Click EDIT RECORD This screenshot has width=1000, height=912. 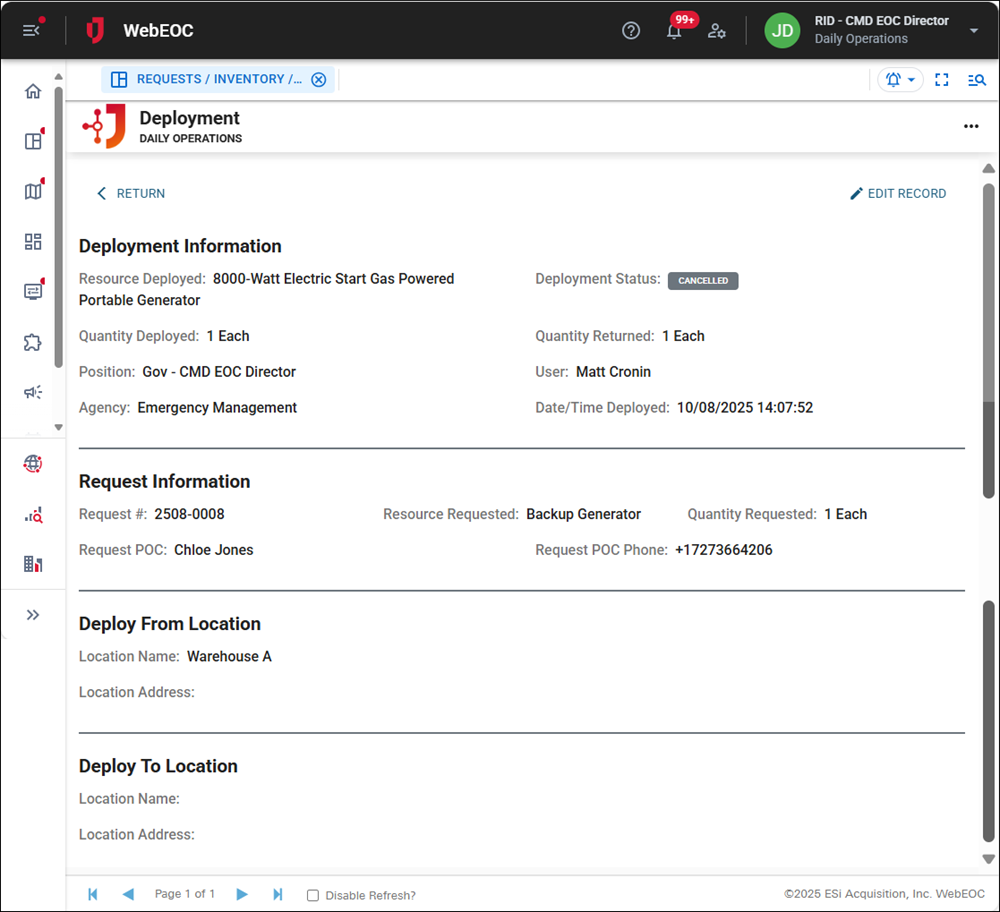click(x=898, y=193)
